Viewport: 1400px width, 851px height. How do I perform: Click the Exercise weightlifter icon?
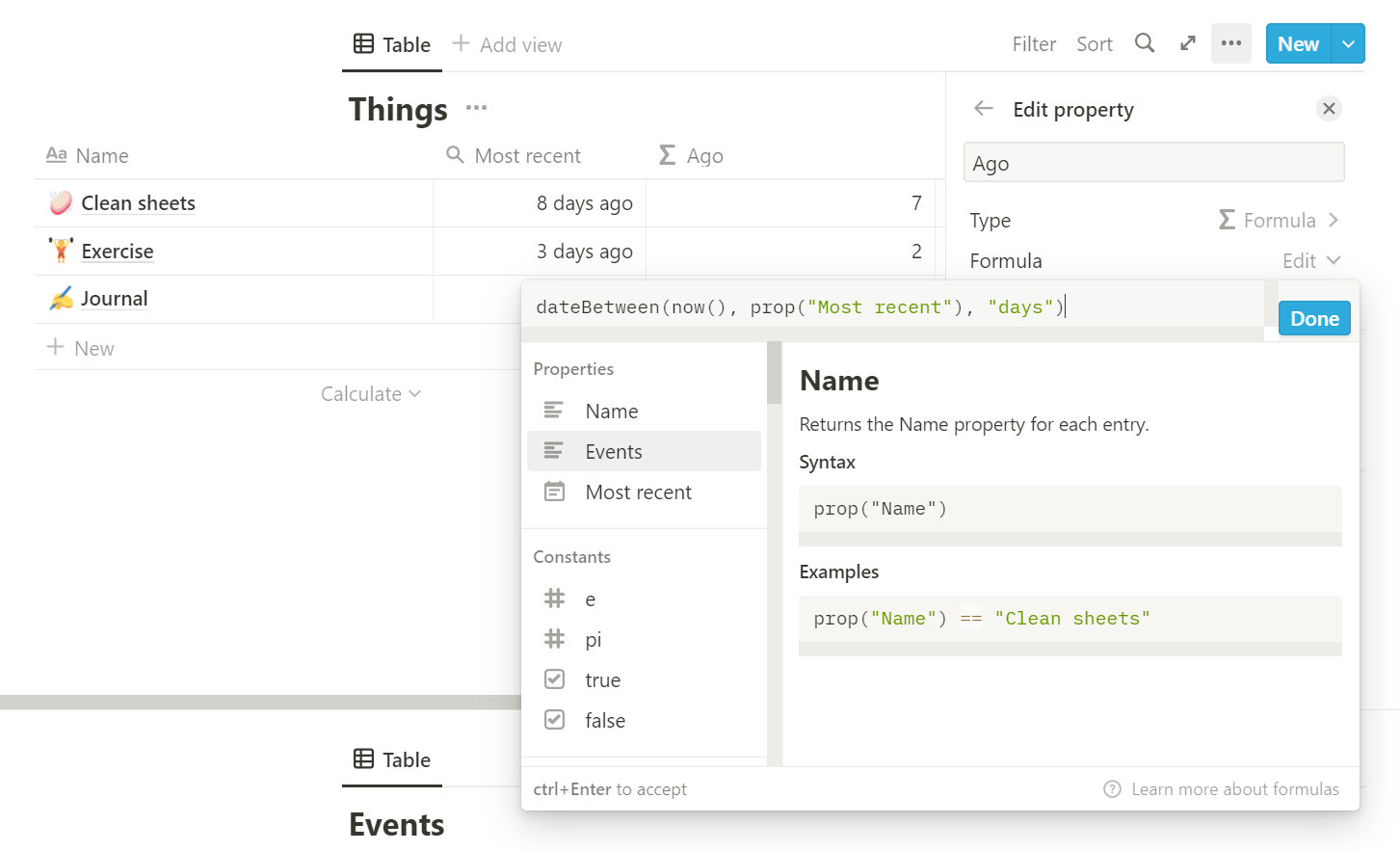tap(61, 251)
